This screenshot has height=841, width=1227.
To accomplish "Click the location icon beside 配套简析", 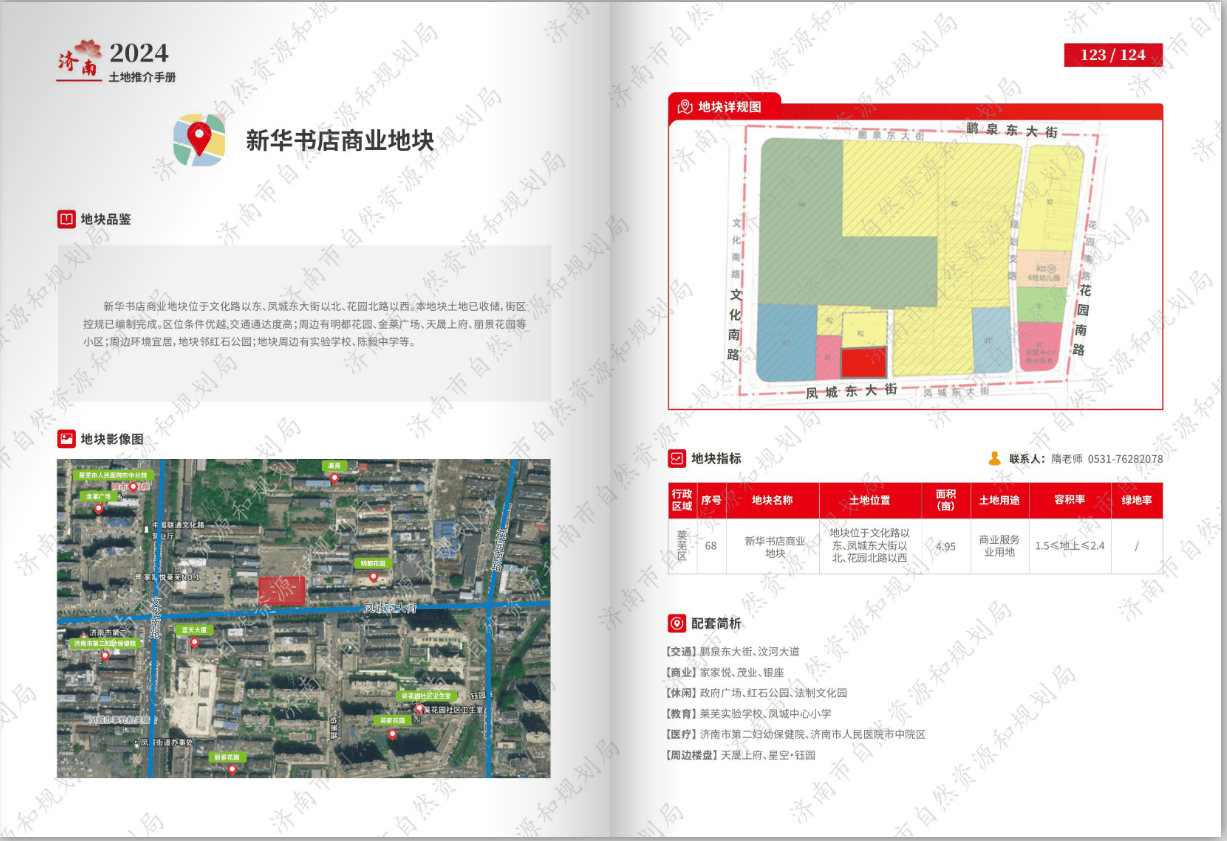I will 677,623.
